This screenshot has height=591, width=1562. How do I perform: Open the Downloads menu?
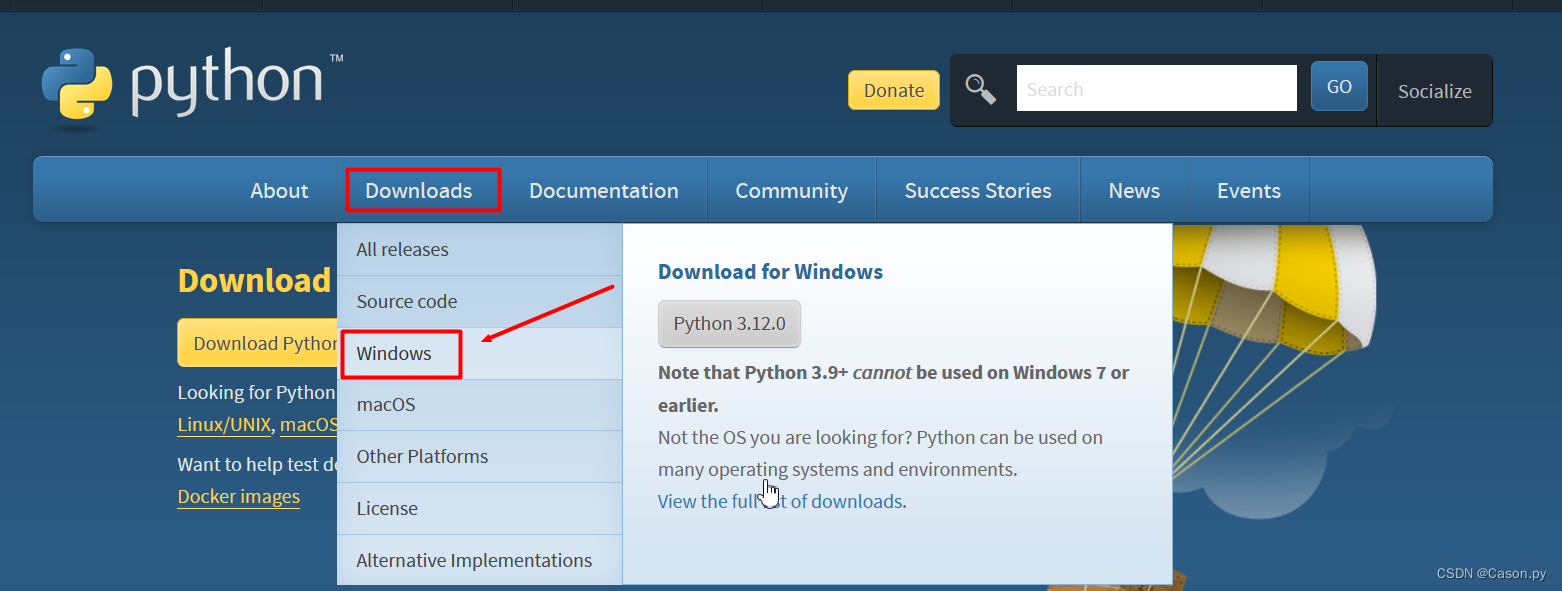point(419,190)
